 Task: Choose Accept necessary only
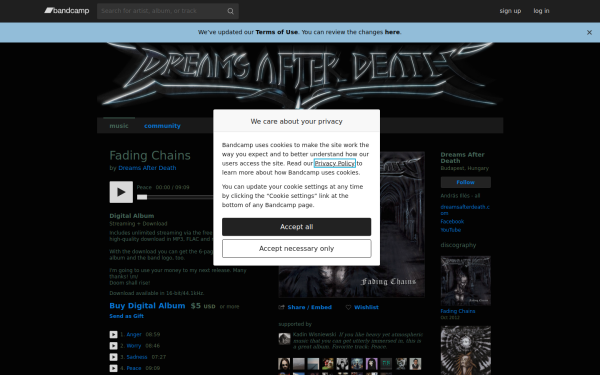(297, 249)
